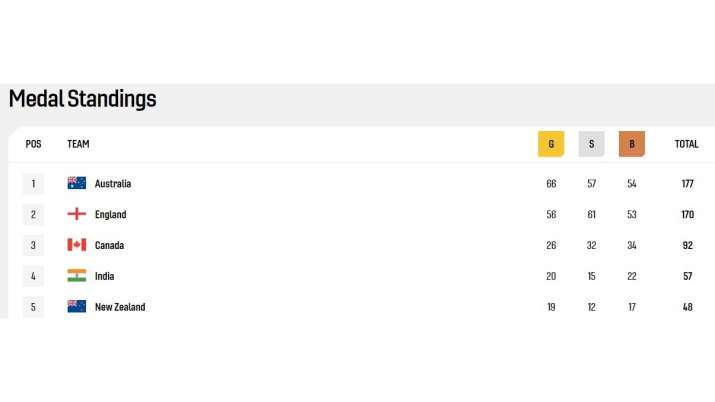Click the Australia flag icon
The height and width of the screenshot is (402, 715).
tap(77, 183)
